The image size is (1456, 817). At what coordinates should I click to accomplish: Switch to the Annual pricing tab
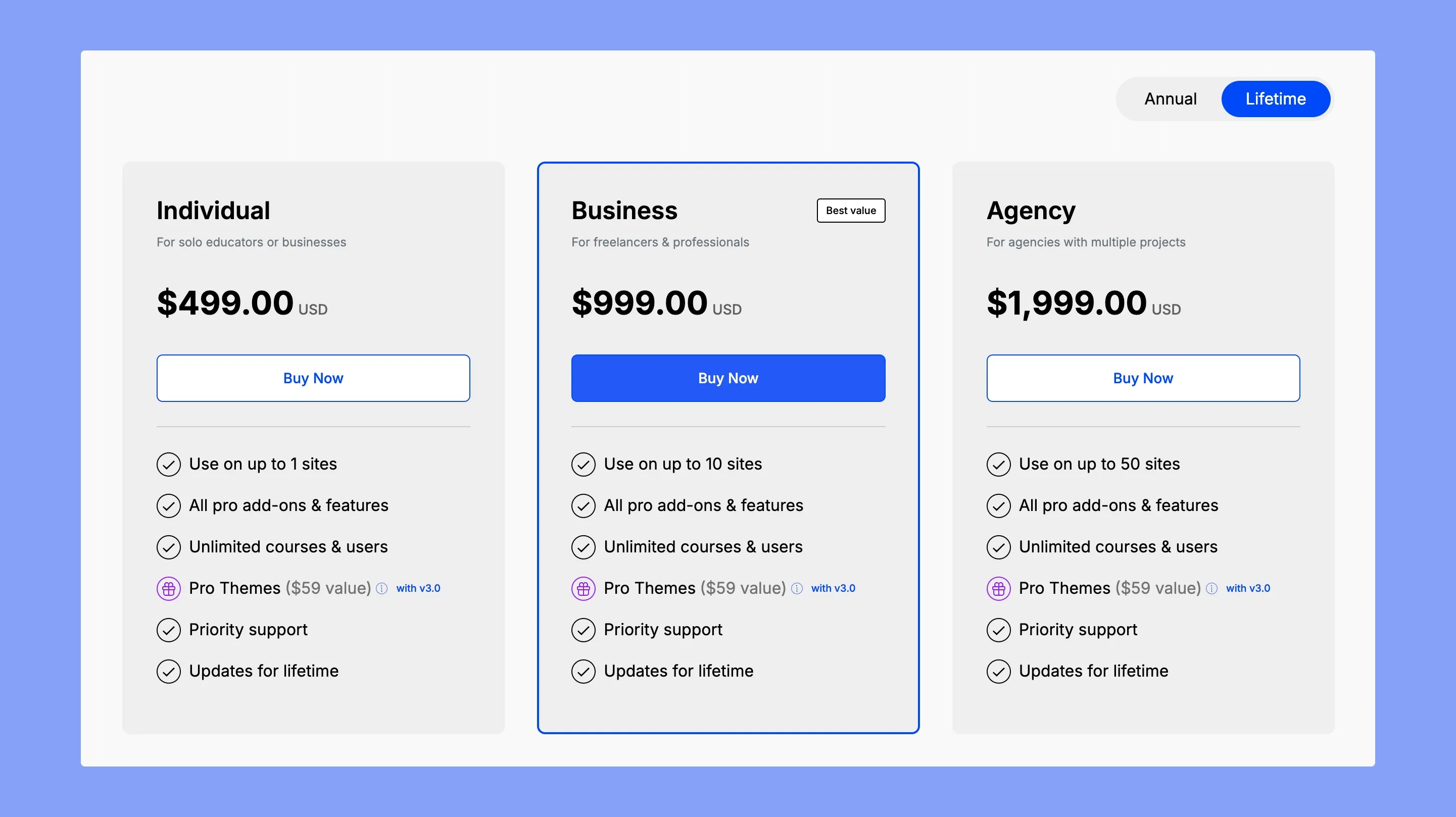click(x=1170, y=98)
